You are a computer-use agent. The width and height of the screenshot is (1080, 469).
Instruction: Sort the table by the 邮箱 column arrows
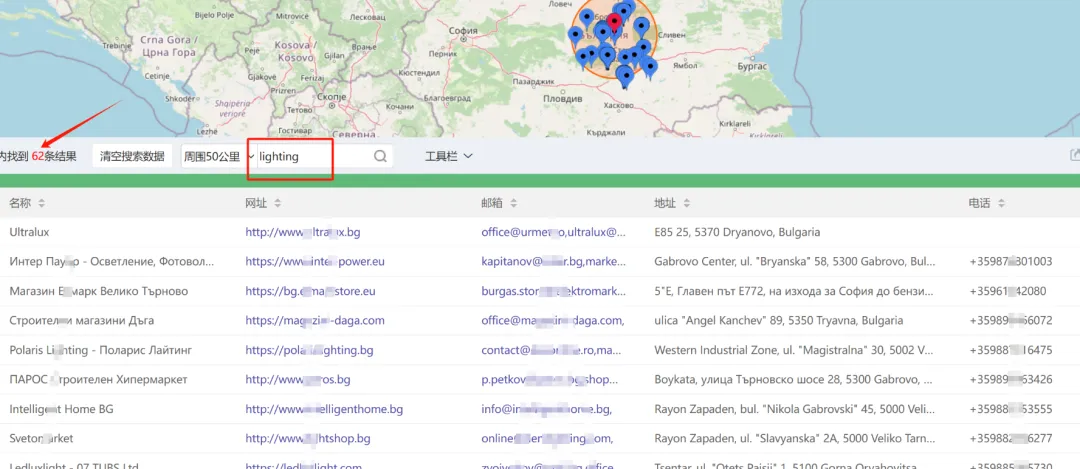click(x=514, y=203)
